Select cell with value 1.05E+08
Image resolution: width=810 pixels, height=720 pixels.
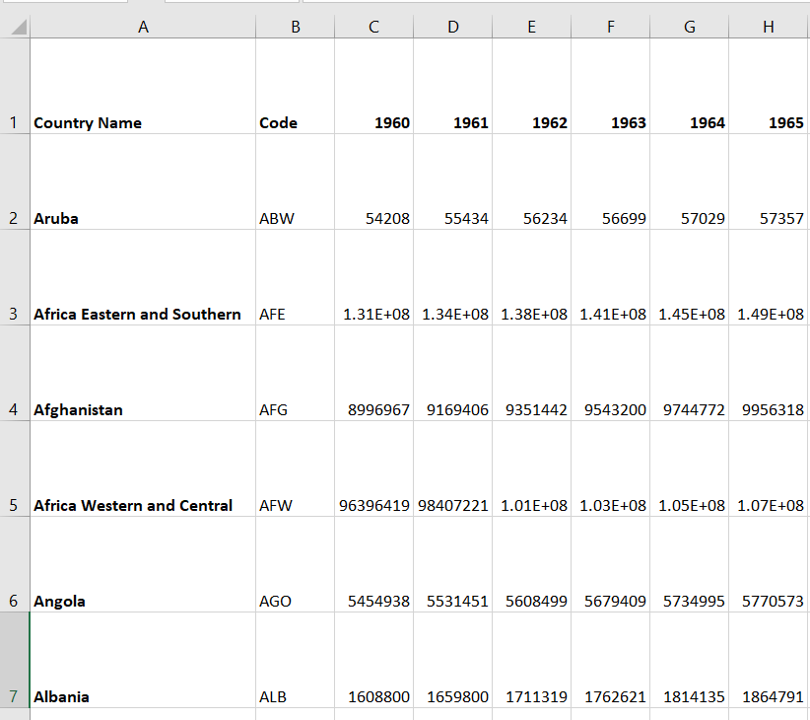pos(689,468)
